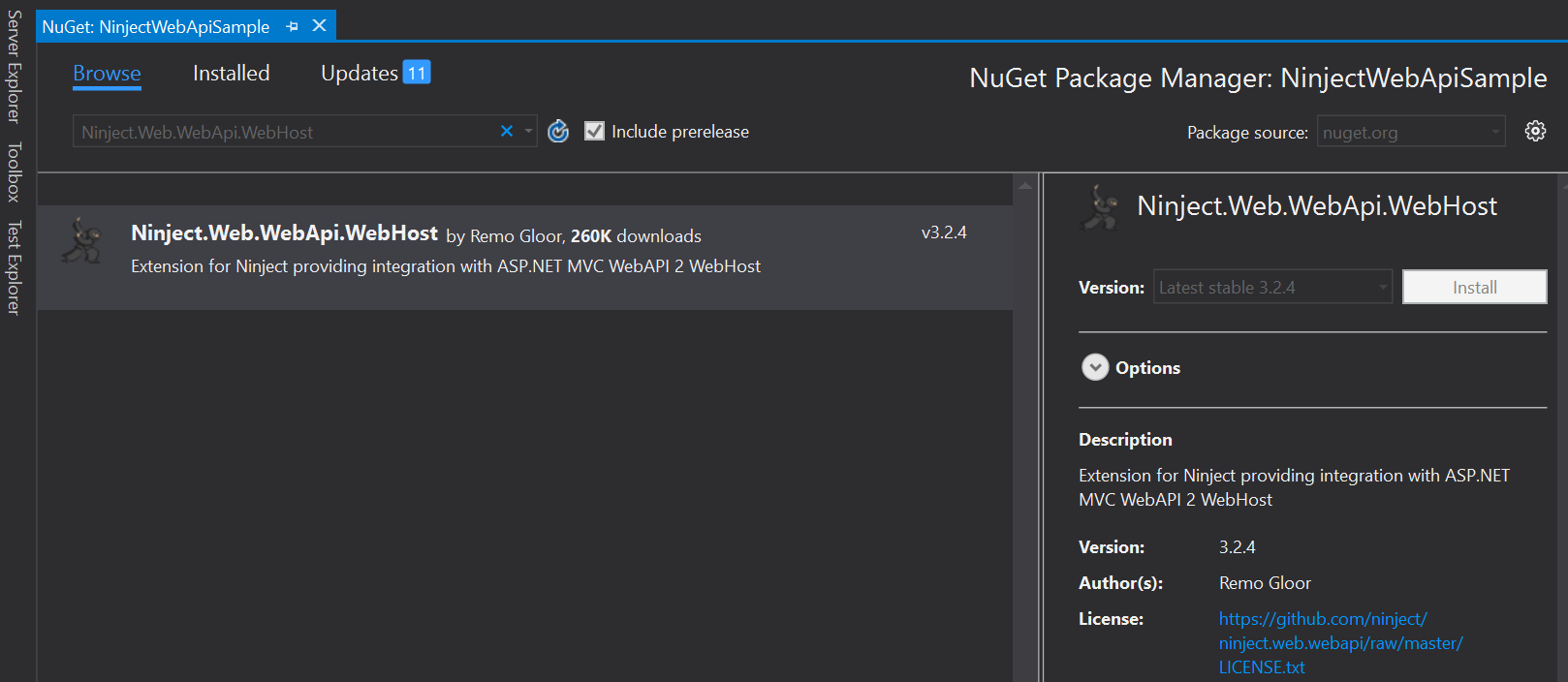Click the author name Remo Gloor in details
This screenshot has height=682, width=1568.
pos(1265,583)
